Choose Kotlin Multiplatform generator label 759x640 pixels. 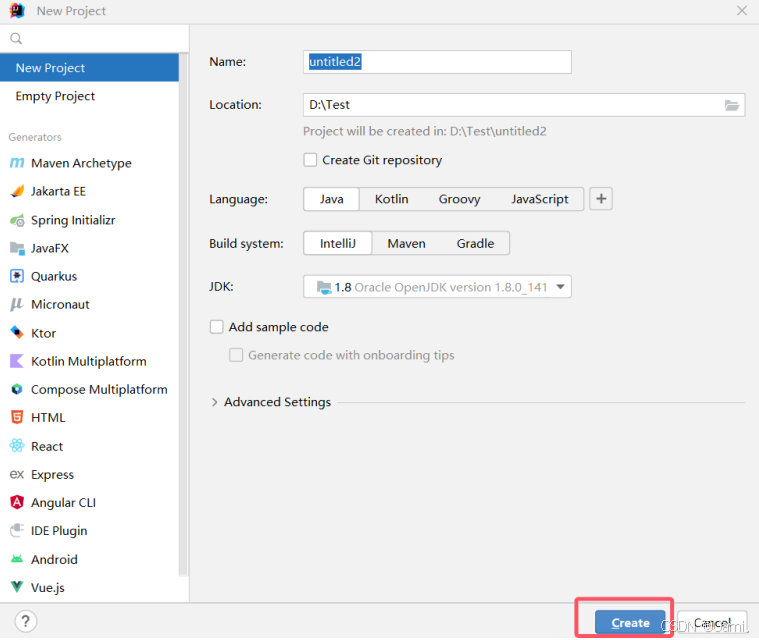pos(89,361)
